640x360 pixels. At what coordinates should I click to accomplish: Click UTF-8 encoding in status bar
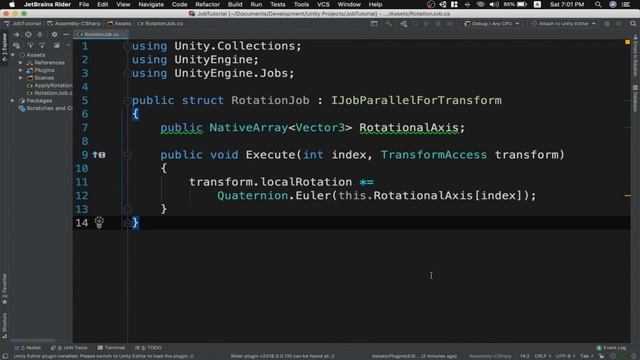tap(565, 356)
